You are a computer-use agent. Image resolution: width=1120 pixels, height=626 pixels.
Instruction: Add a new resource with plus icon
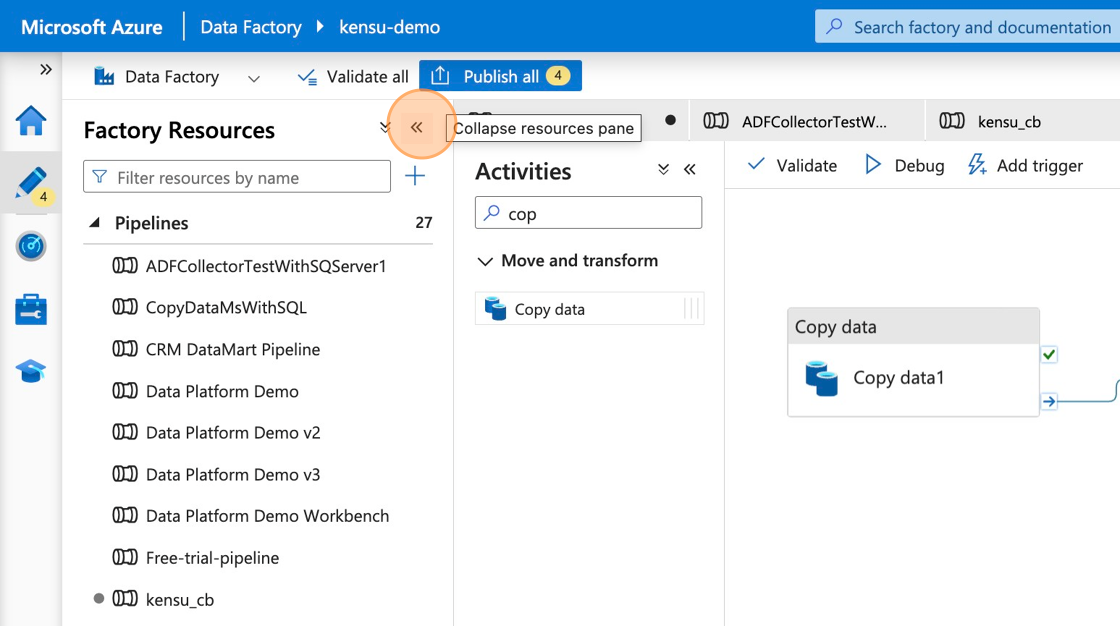point(415,176)
